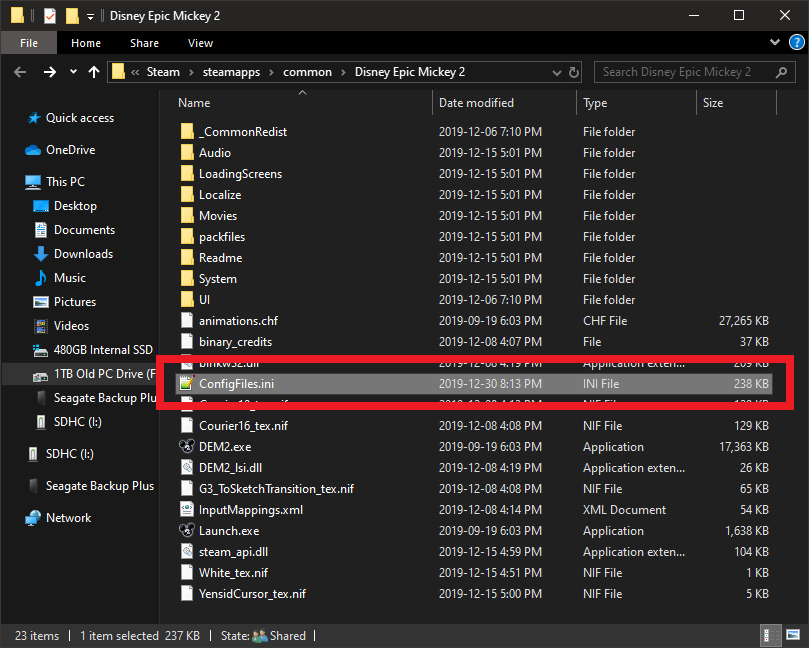Select the DEM2.exe Mickey application icon
This screenshot has width=809, height=648.
187,446
